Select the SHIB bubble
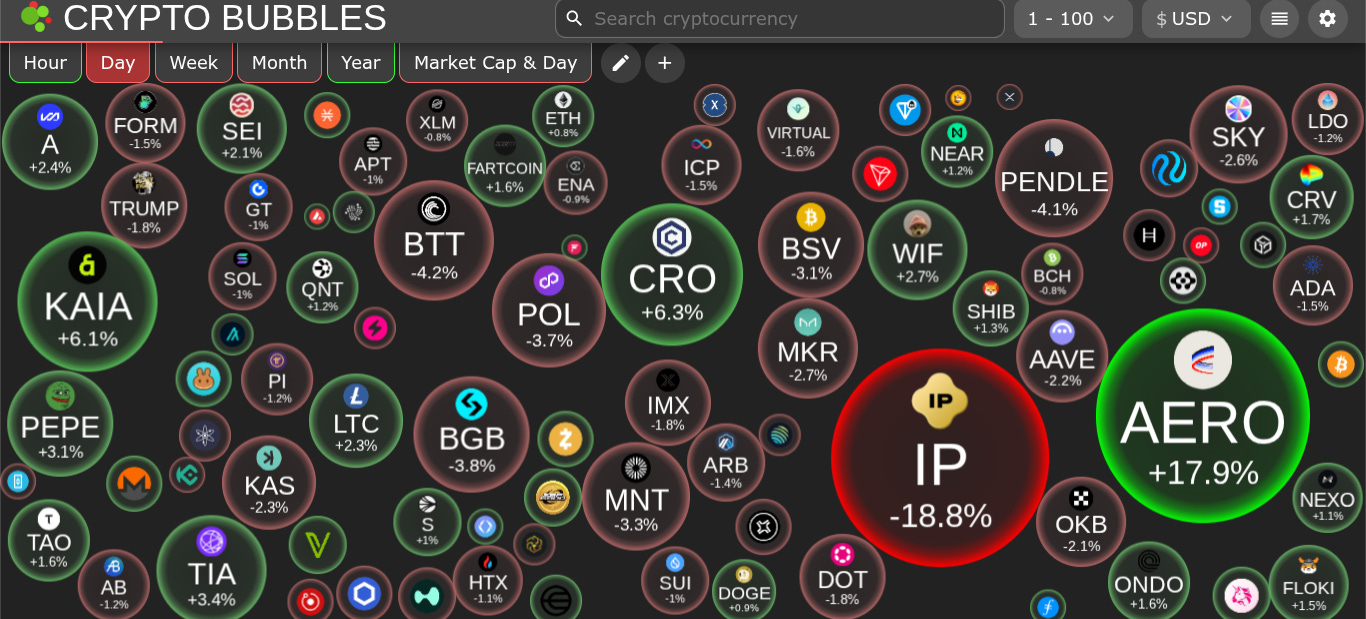Viewport: 1366px width, 619px height. coord(991,308)
